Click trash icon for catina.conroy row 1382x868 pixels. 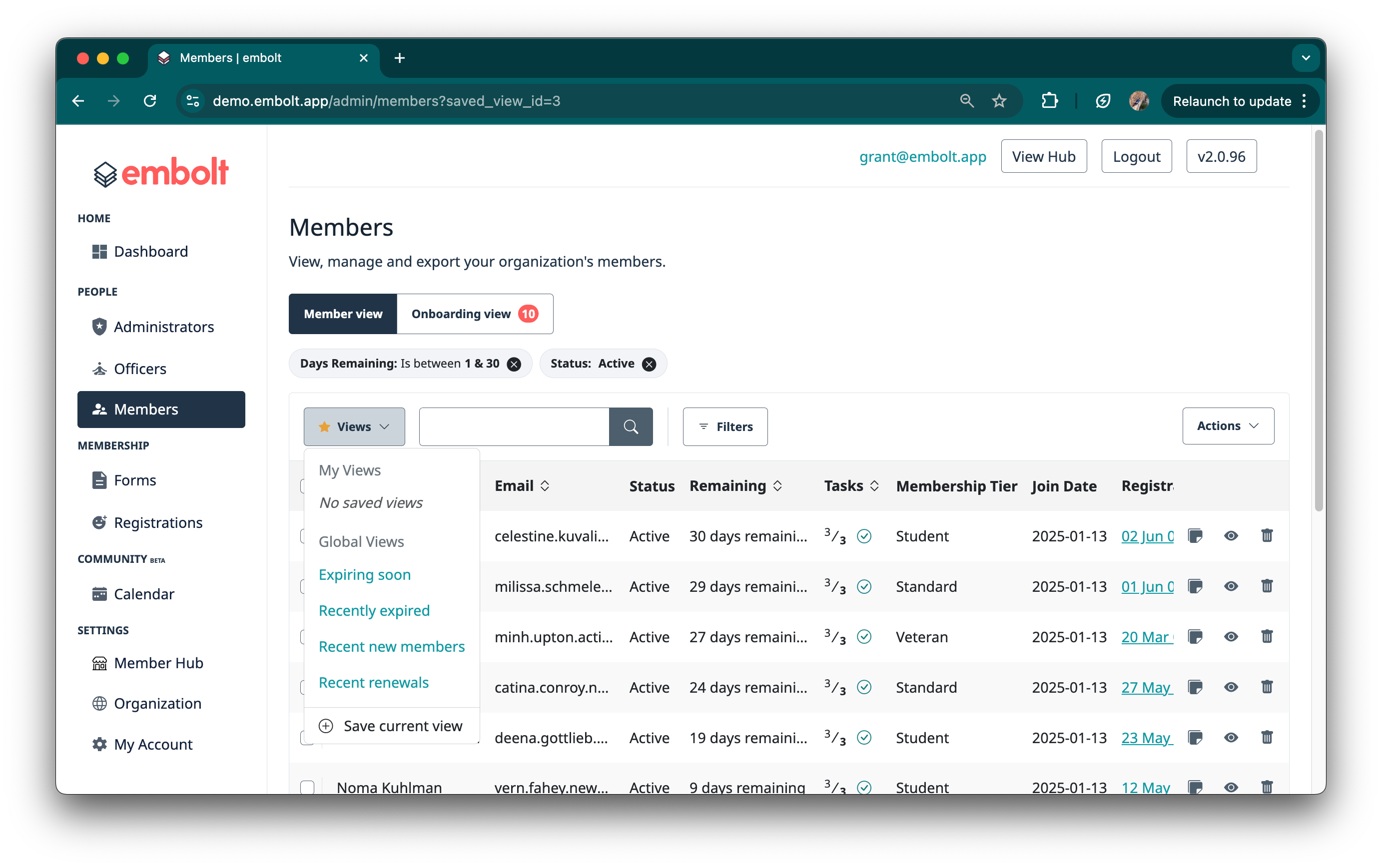pos(1267,687)
